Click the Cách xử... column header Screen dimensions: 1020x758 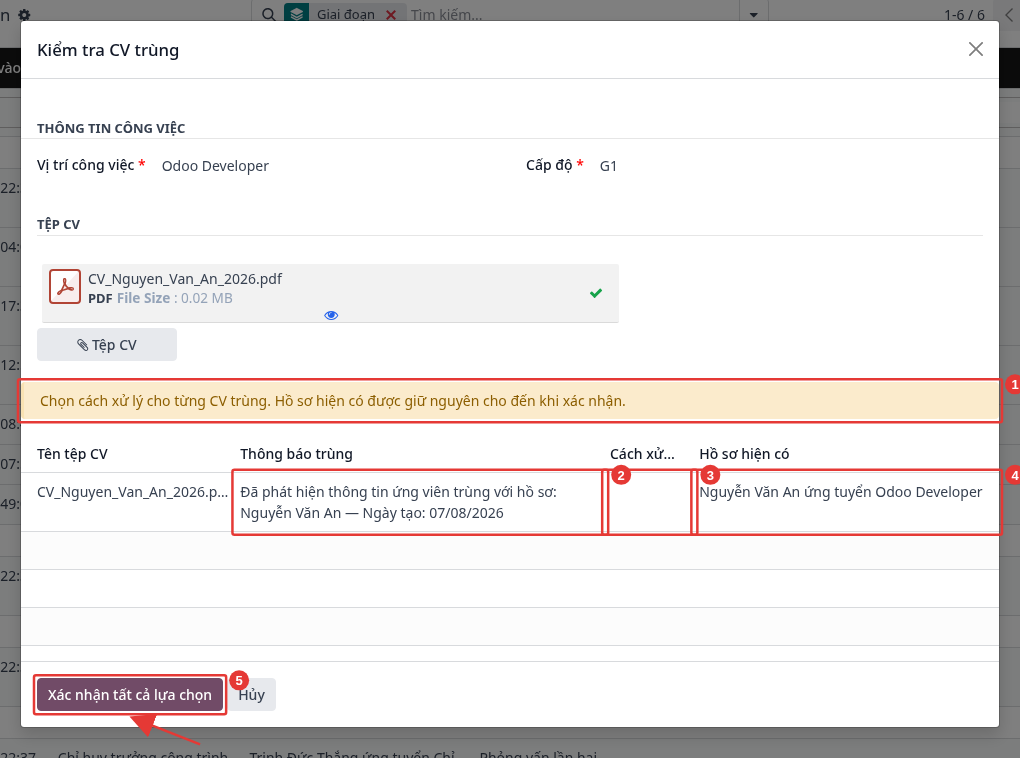pyautogui.click(x=642, y=454)
